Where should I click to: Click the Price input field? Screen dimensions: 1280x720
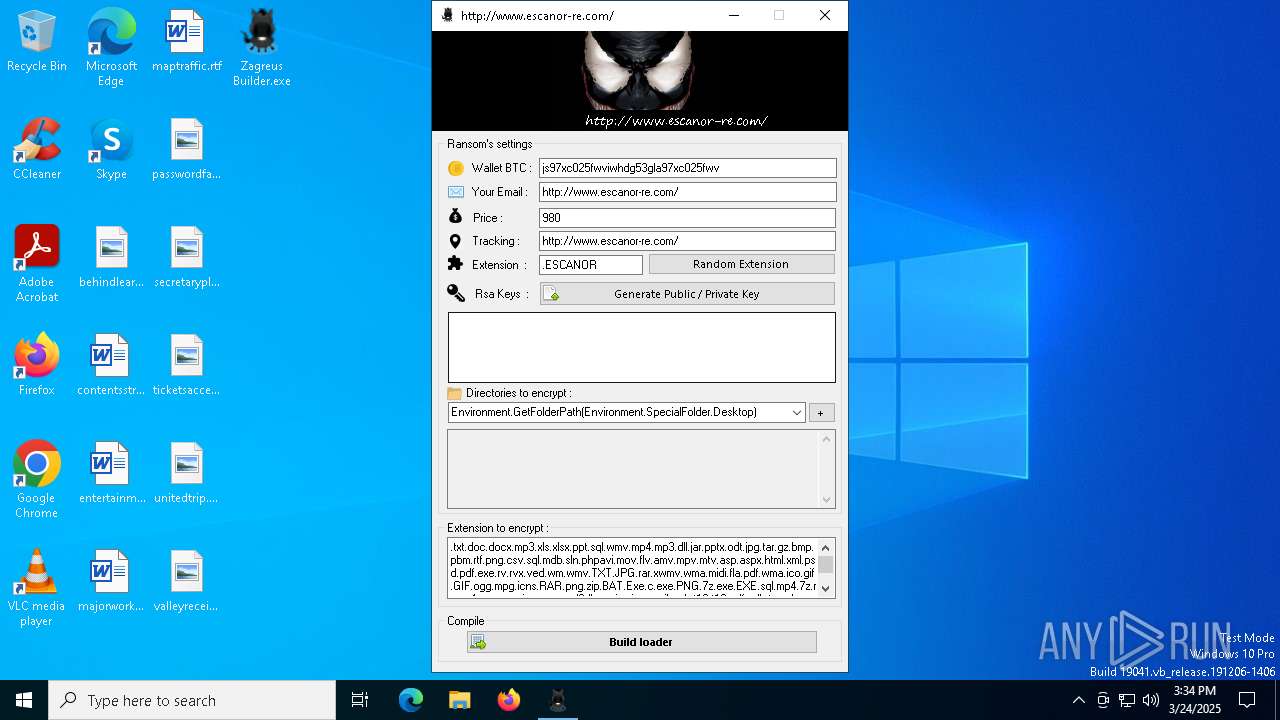point(687,217)
